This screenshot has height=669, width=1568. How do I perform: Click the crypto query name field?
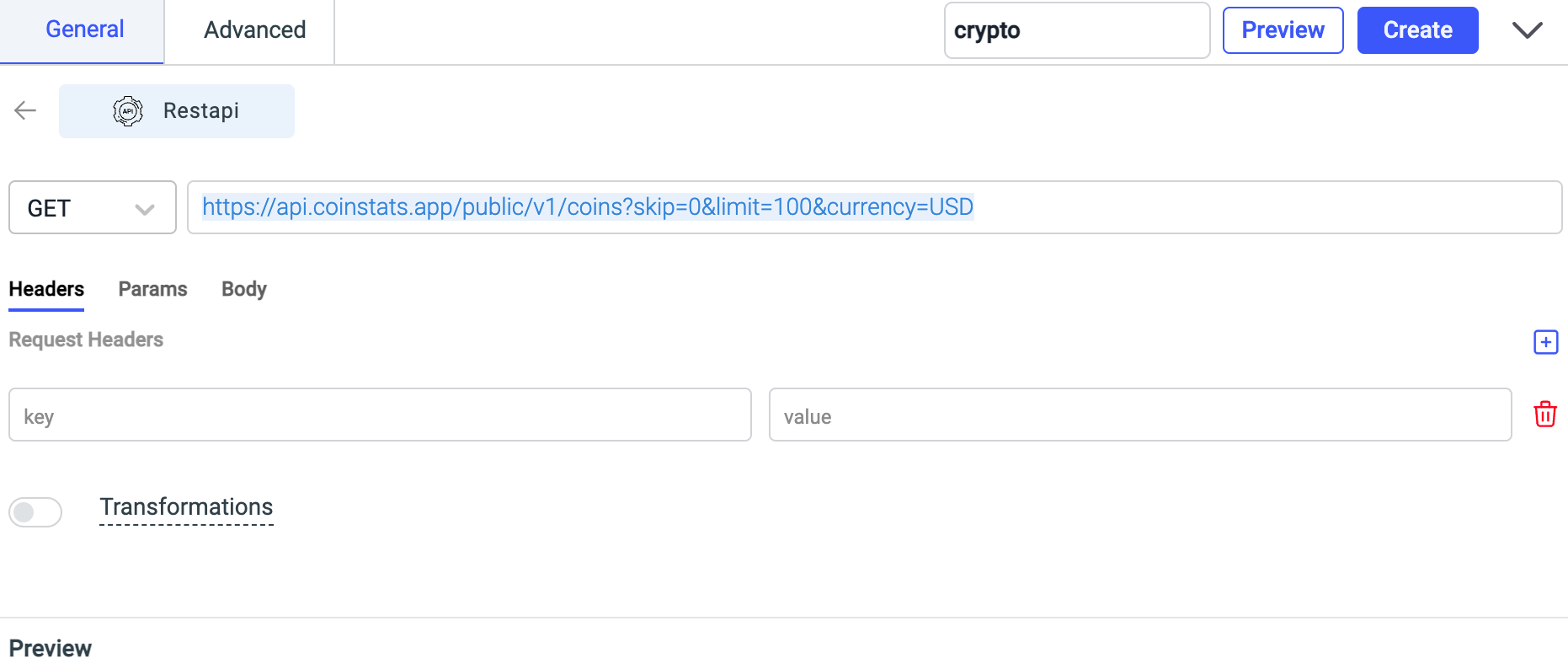tap(1077, 30)
